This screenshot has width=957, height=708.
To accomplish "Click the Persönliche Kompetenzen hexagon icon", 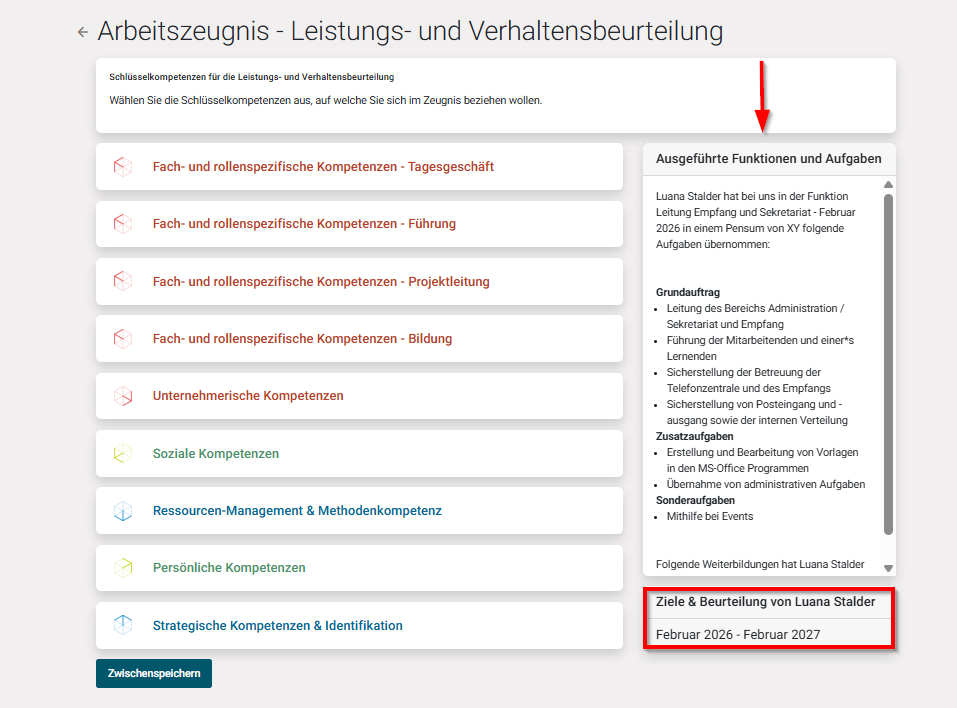I will 124,567.
